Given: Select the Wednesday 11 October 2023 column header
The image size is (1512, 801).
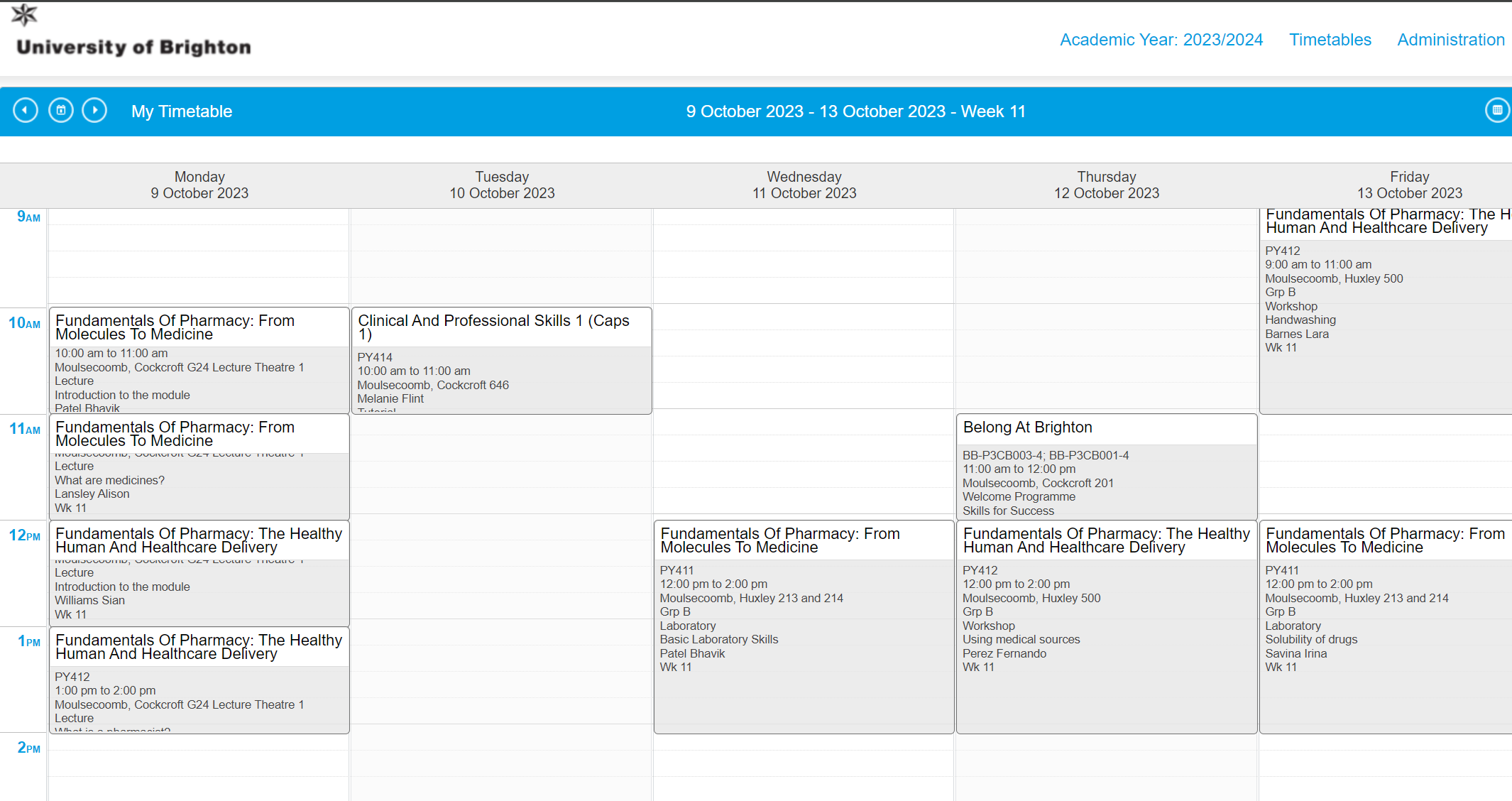Looking at the screenshot, I should point(804,185).
